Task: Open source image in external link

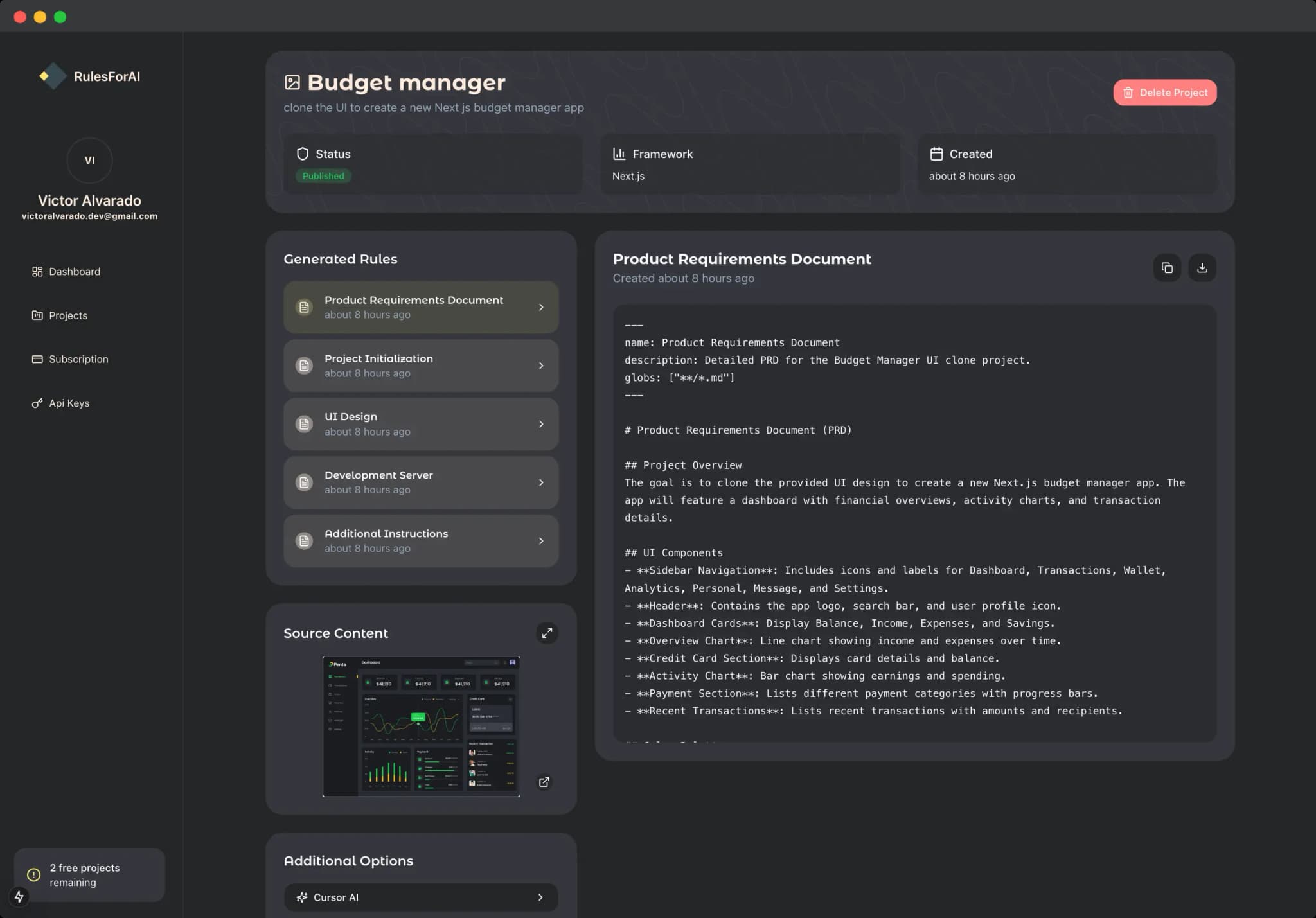Action: point(544,782)
